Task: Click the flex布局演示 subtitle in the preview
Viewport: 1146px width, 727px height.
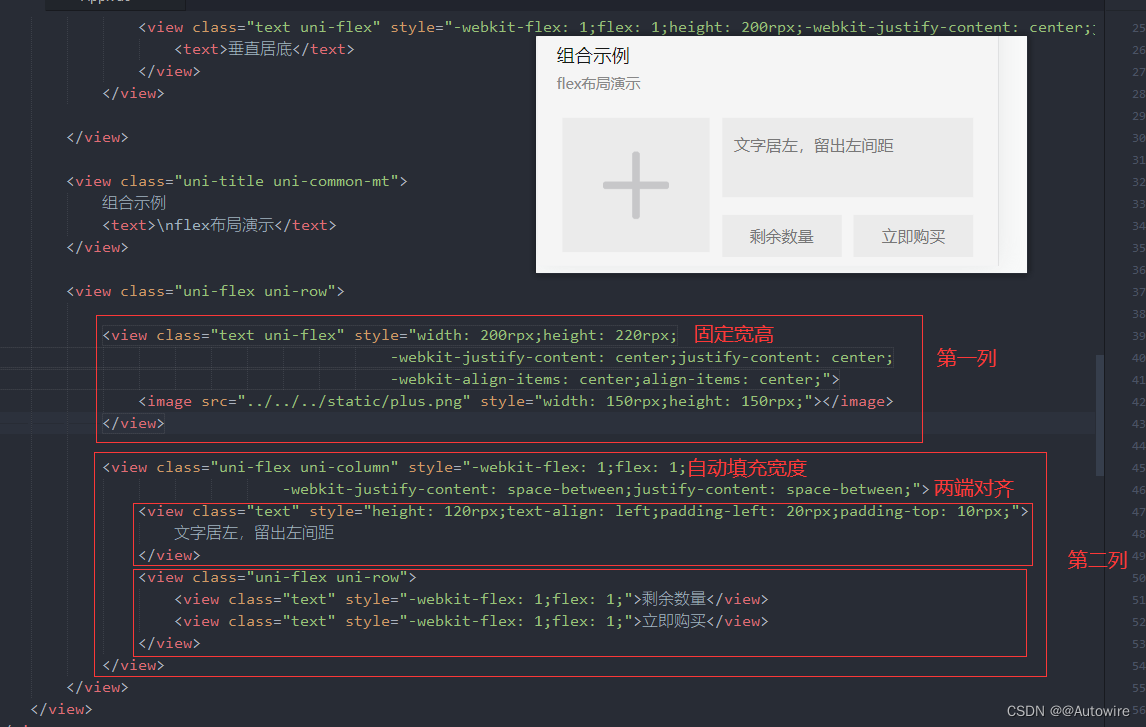Action: [x=598, y=84]
